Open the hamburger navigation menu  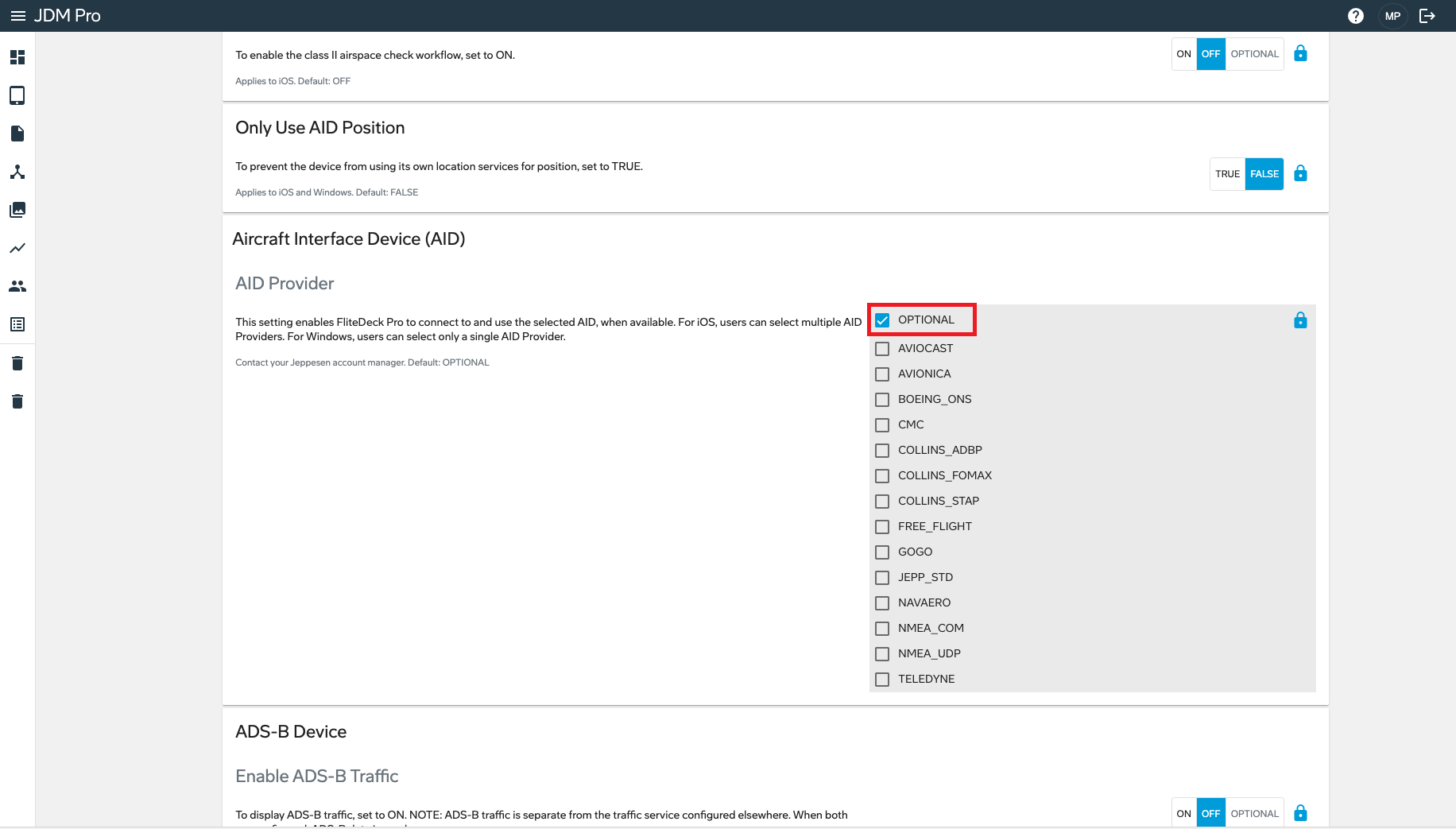coord(17,16)
